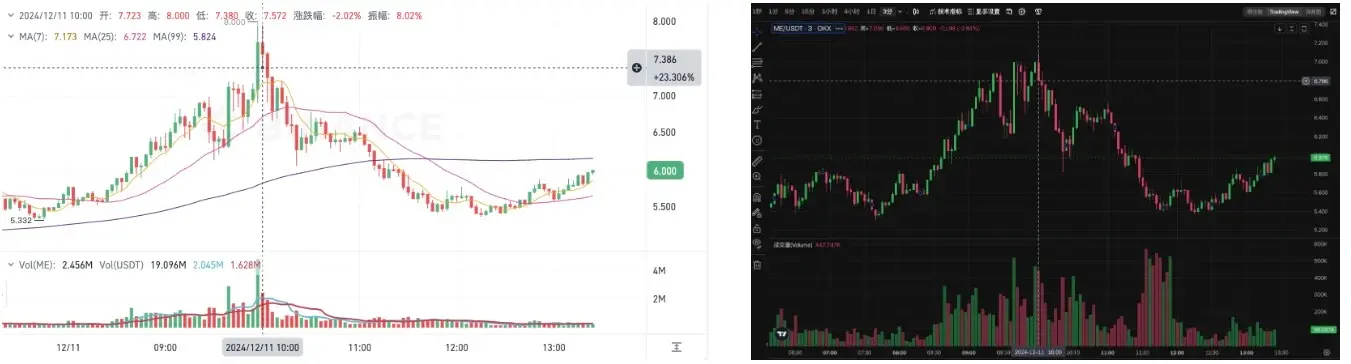
Task: Open the 显示设置 display settings button
Action: point(984,12)
